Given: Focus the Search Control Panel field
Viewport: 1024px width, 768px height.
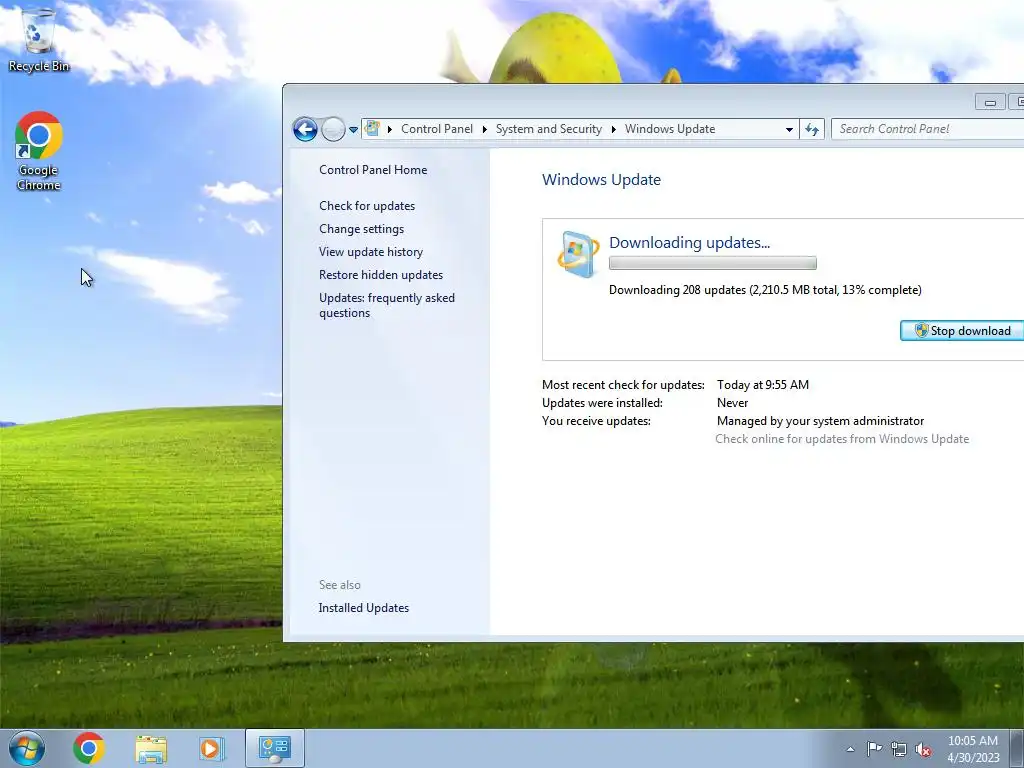Looking at the screenshot, I should tap(927, 129).
